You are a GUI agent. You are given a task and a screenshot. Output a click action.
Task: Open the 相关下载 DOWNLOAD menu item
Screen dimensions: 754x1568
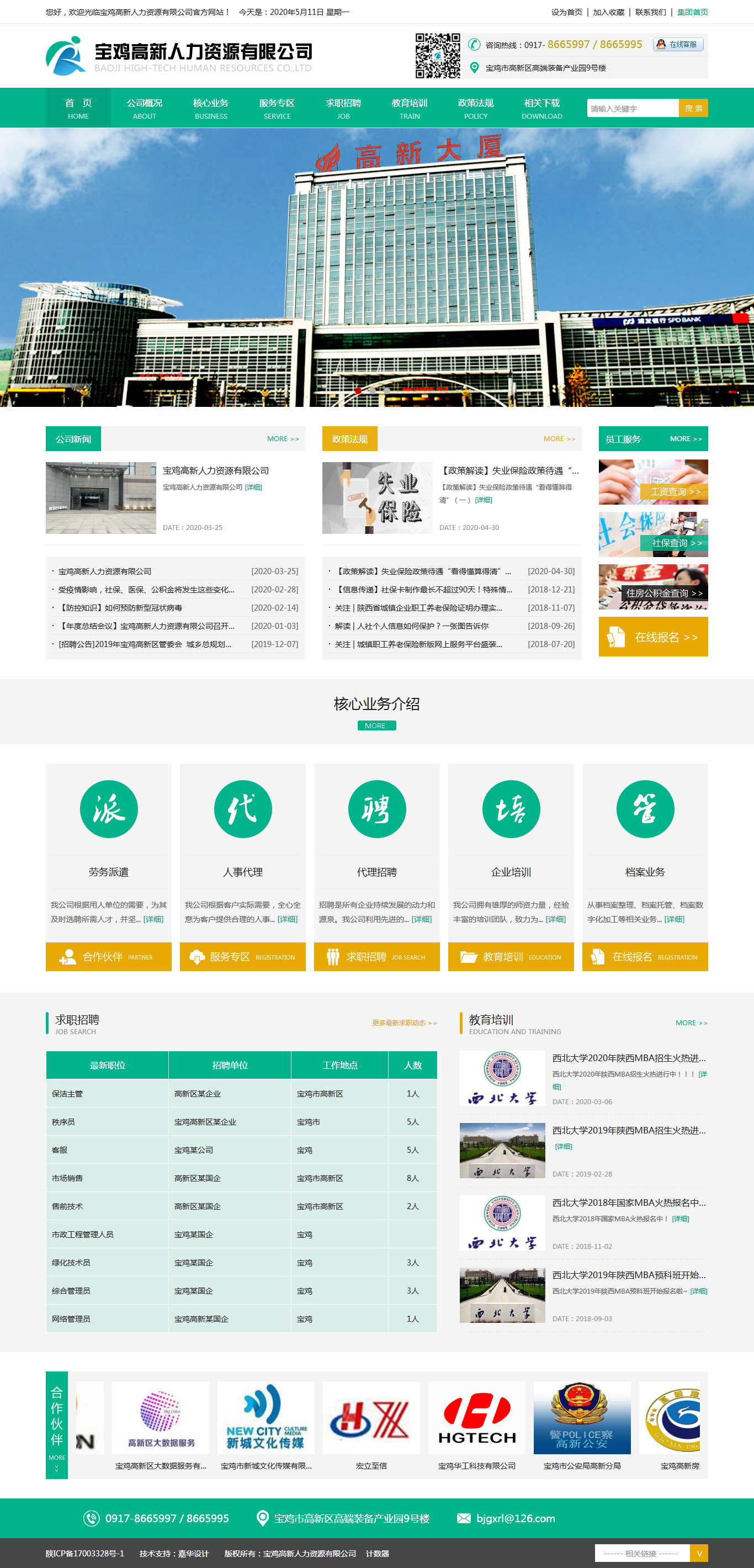tap(542, 108)
